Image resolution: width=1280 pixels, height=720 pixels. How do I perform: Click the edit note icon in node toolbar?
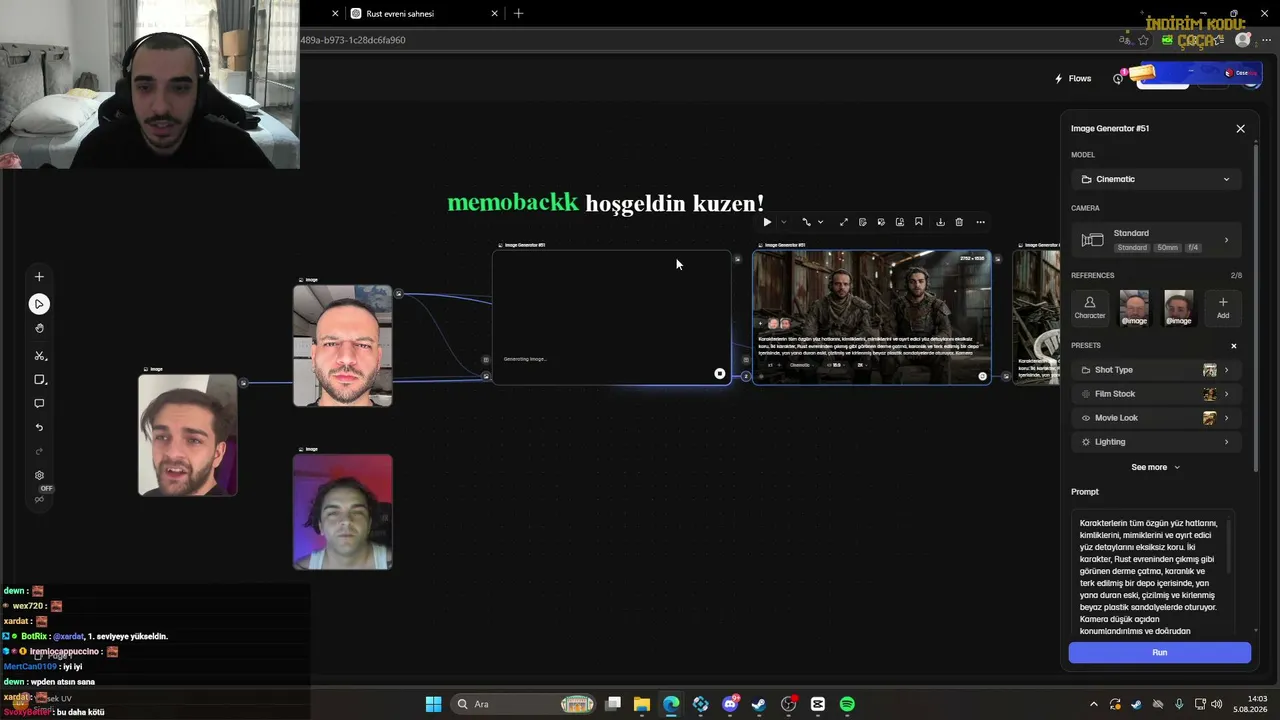[862, 222]
